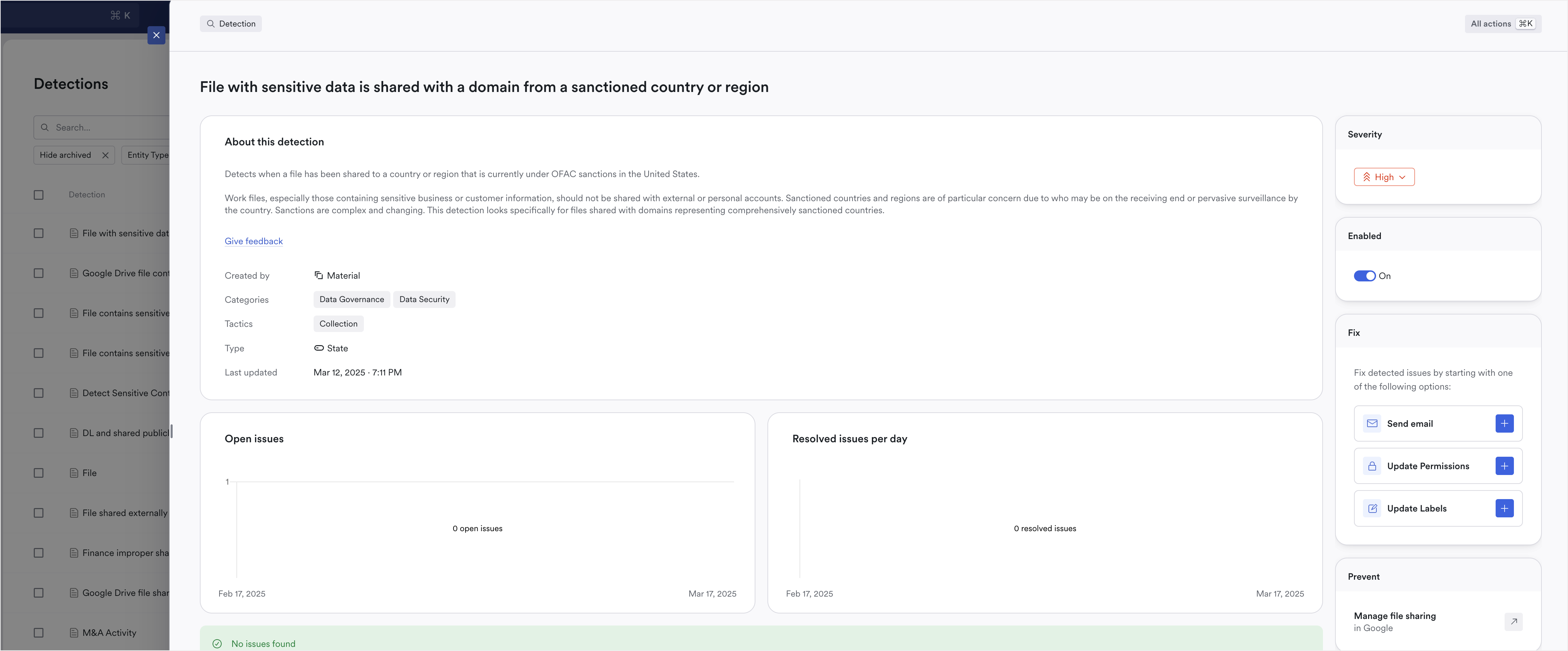Remove the Hide archived filter

point(105,155)
